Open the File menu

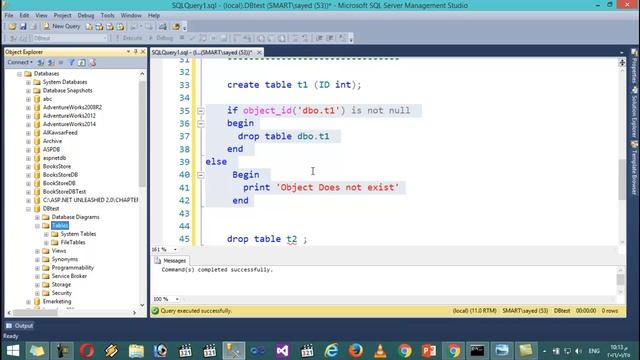(x=9, y=16)
